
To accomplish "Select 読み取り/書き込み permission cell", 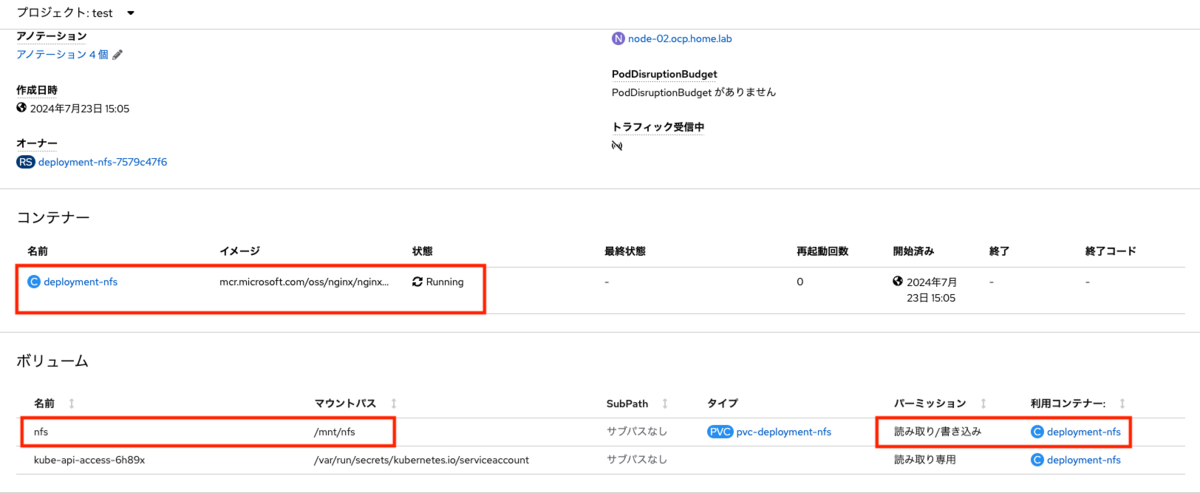I will click(x=937, y=432).
